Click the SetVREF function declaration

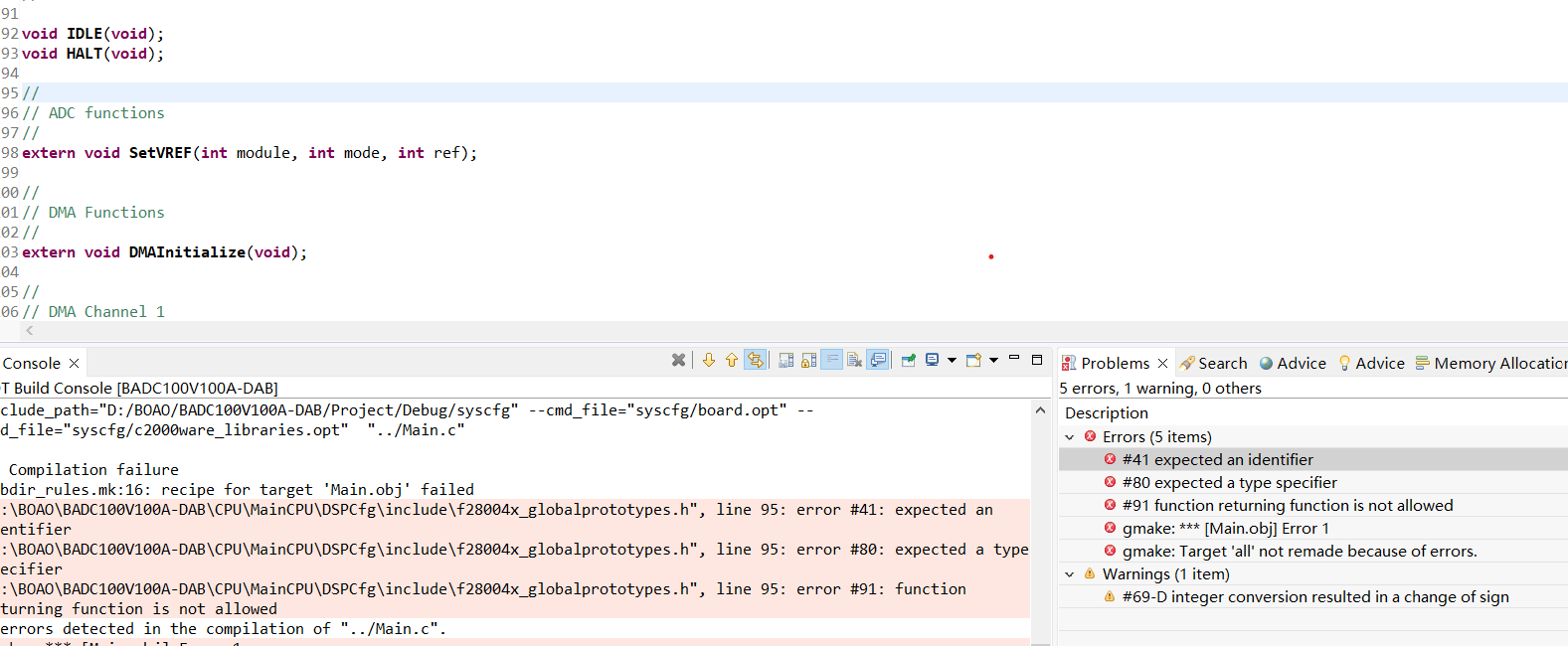click(x=250, y=153)
